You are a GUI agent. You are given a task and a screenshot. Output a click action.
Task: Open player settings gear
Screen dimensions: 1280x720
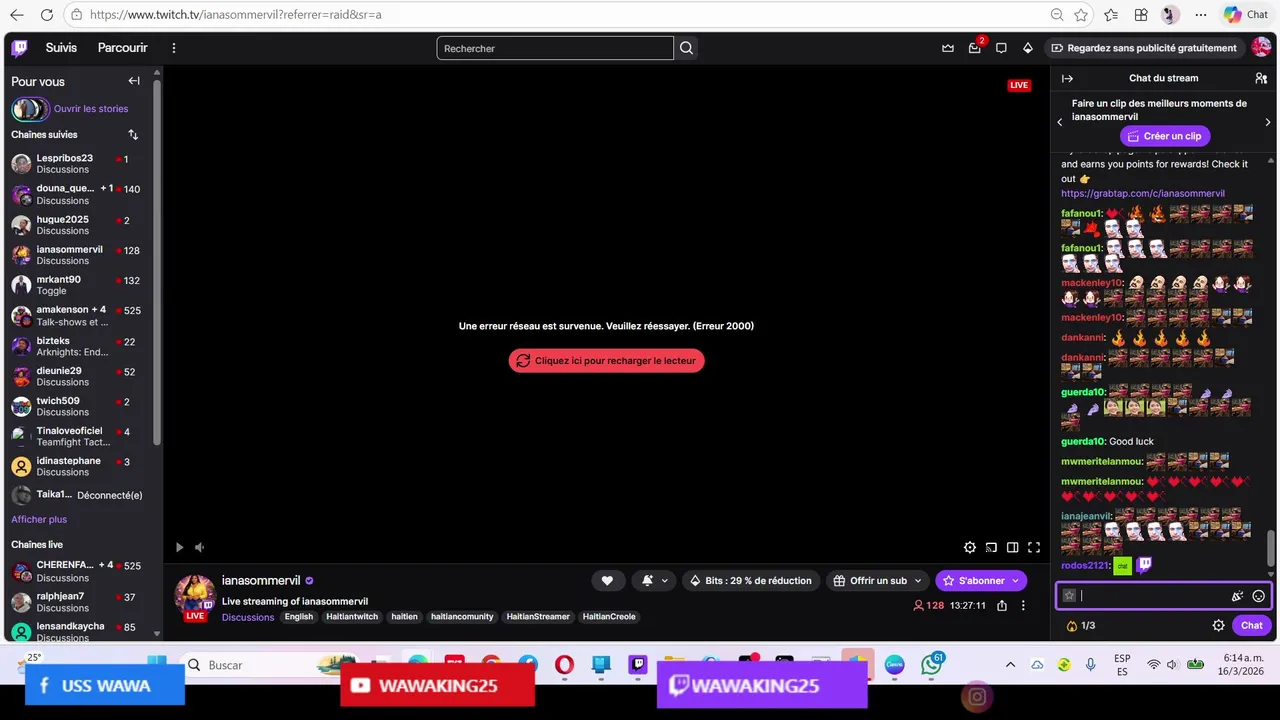pos(970,547)
